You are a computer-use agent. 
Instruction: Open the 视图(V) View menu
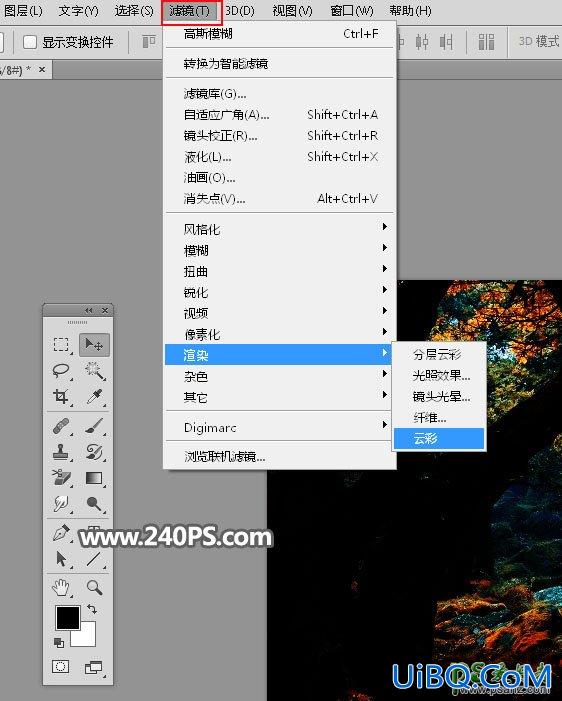click(x=292, y=11)
